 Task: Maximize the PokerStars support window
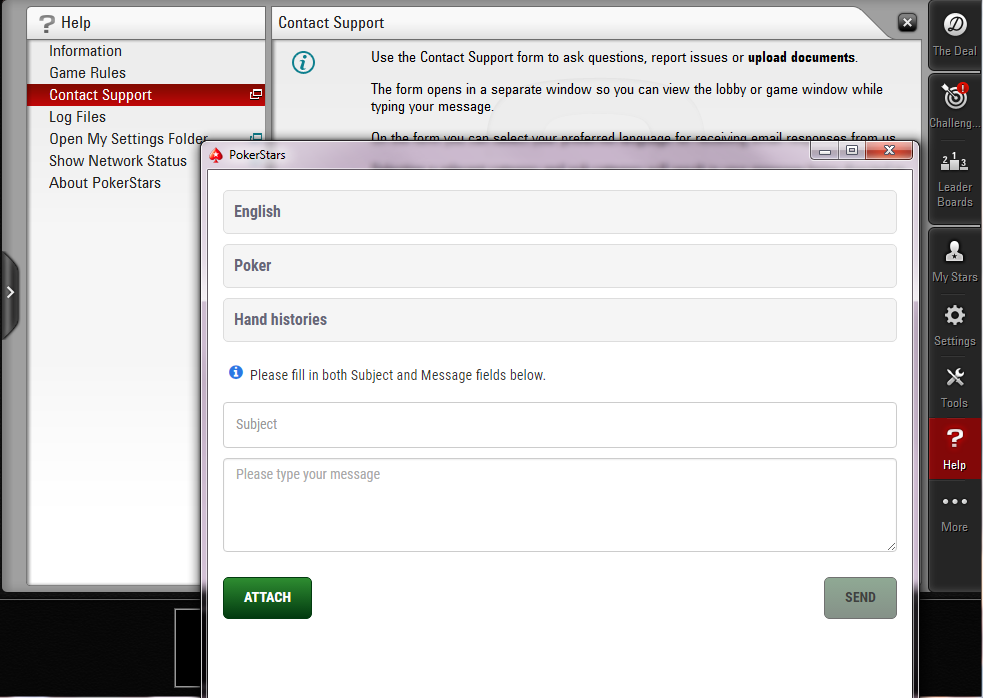tap(852, 151)
